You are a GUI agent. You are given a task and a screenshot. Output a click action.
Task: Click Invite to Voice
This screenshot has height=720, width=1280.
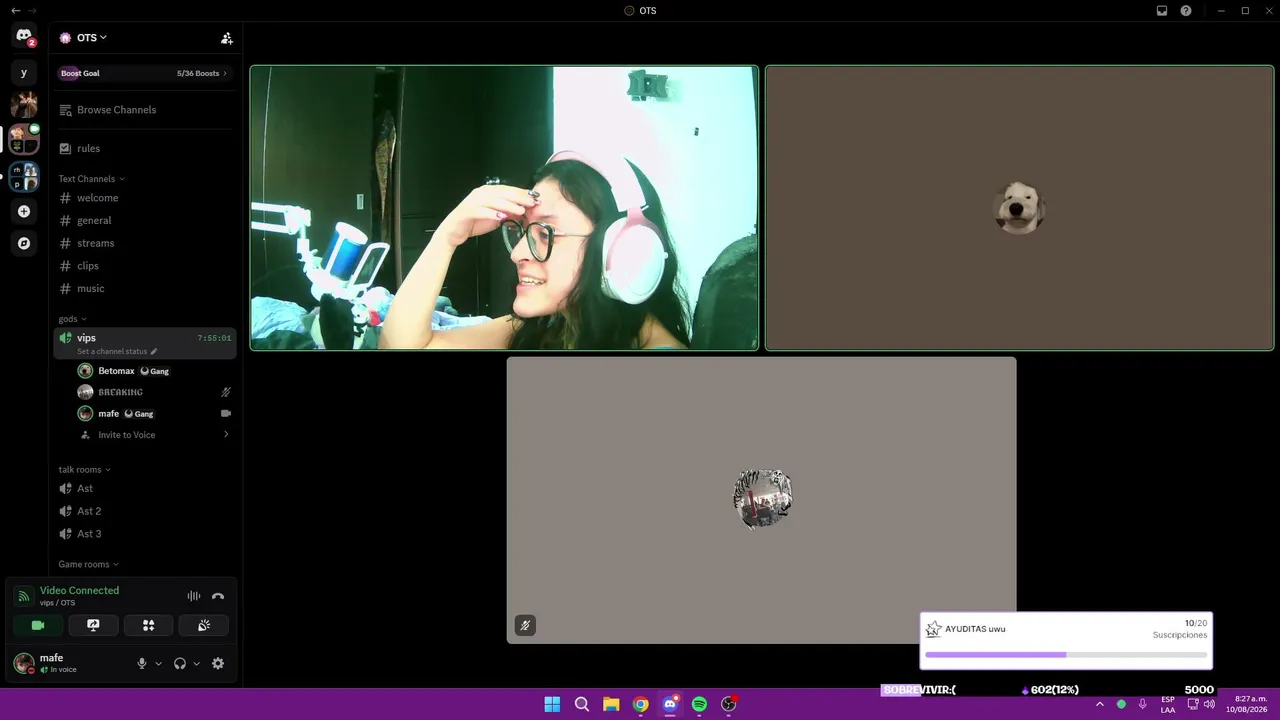coord(126,435)
